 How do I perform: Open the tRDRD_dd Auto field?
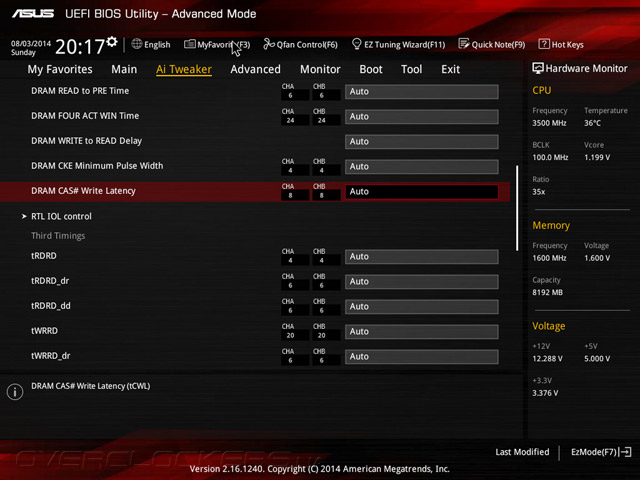[x=422, y=307]
